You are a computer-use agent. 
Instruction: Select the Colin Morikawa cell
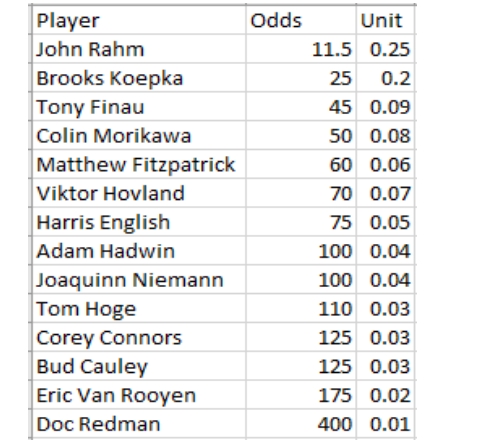tap(139, 135)
